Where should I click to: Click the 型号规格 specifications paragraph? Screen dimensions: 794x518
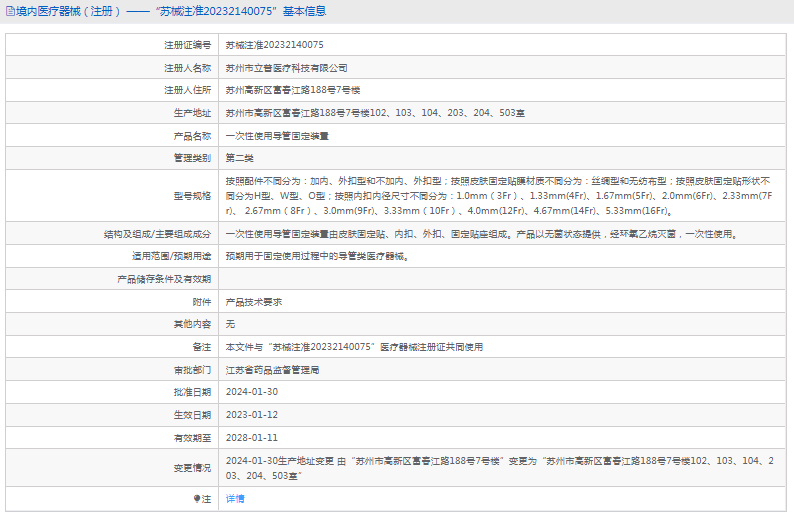tap(499, 196)
